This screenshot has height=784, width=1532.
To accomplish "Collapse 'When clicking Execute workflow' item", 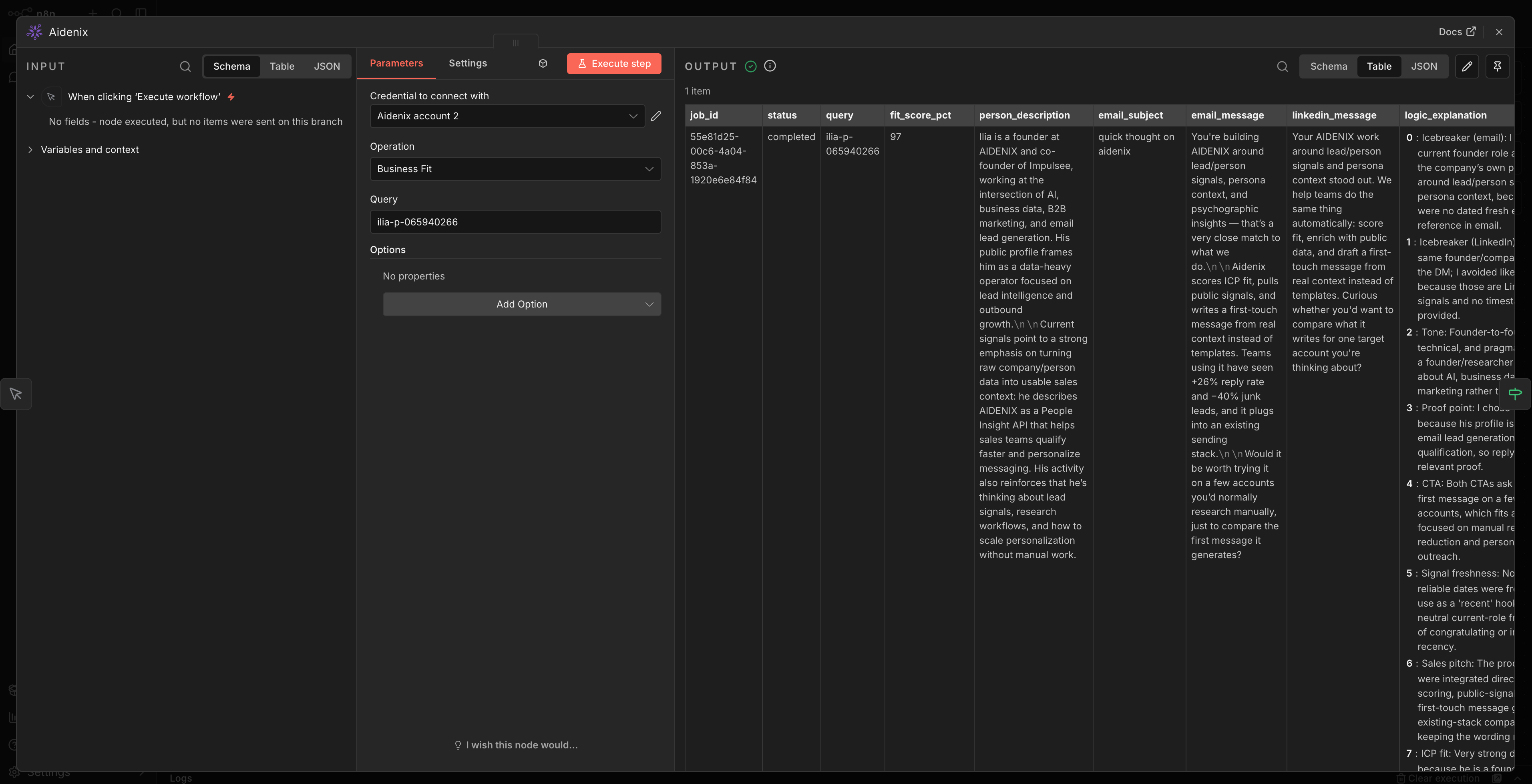I will [30, 96].
